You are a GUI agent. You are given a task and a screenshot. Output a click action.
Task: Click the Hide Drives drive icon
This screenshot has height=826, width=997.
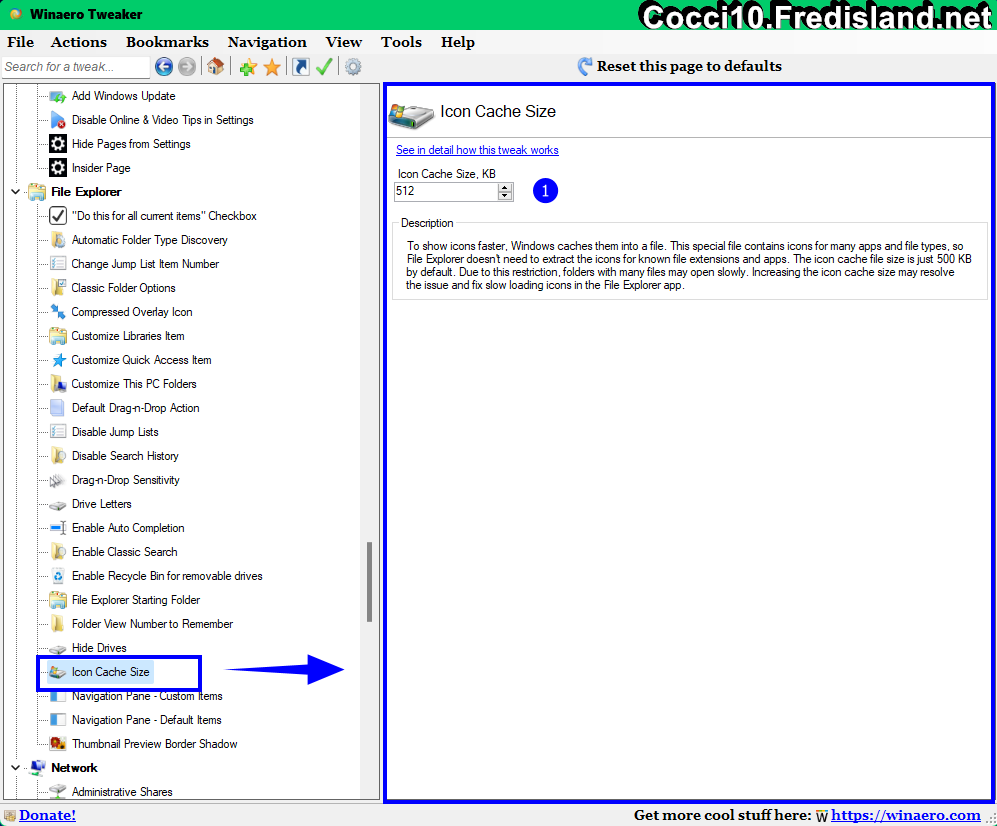[x=58, y=648]
